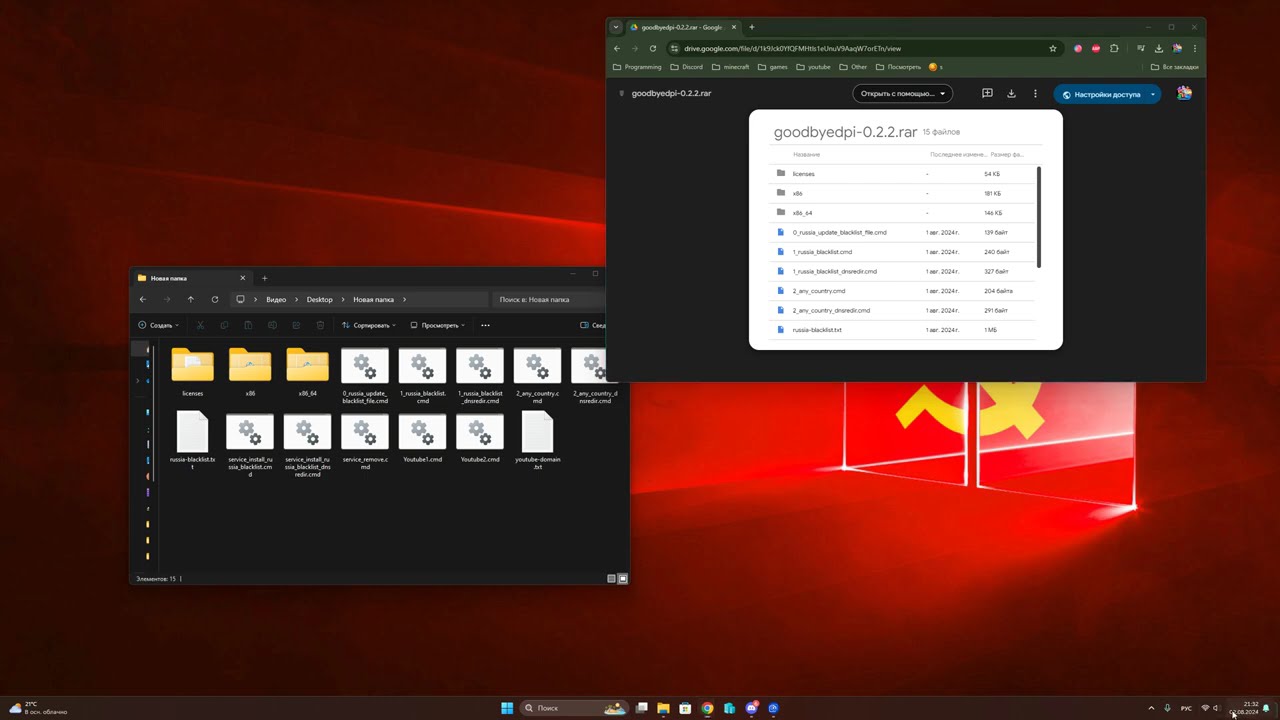
Task: Expand the chevron after 'Desktop' breadcrumb
Action: click(x=343, y=300)
